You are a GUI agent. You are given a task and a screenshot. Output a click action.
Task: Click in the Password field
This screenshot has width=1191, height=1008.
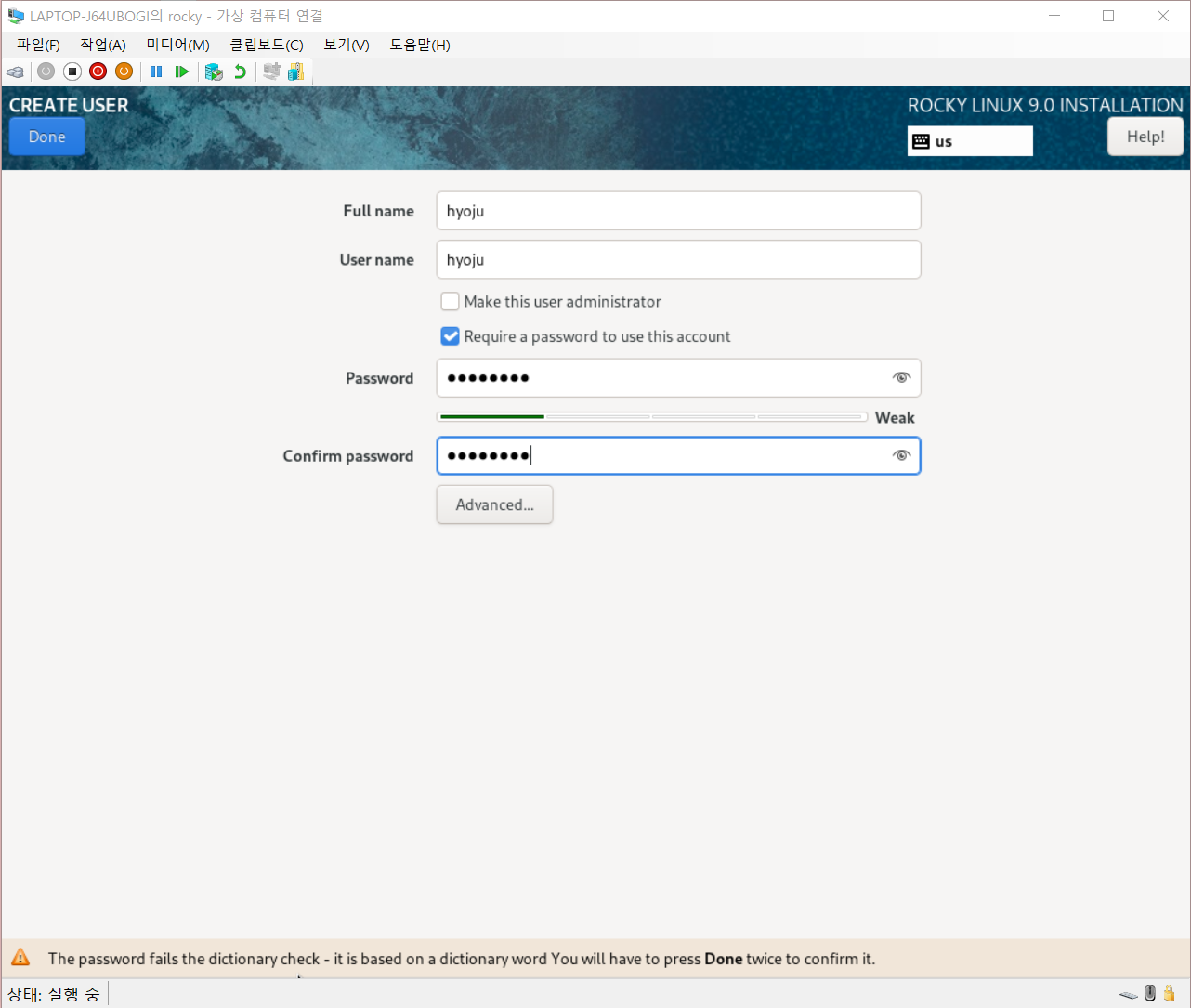coord(679,378)
